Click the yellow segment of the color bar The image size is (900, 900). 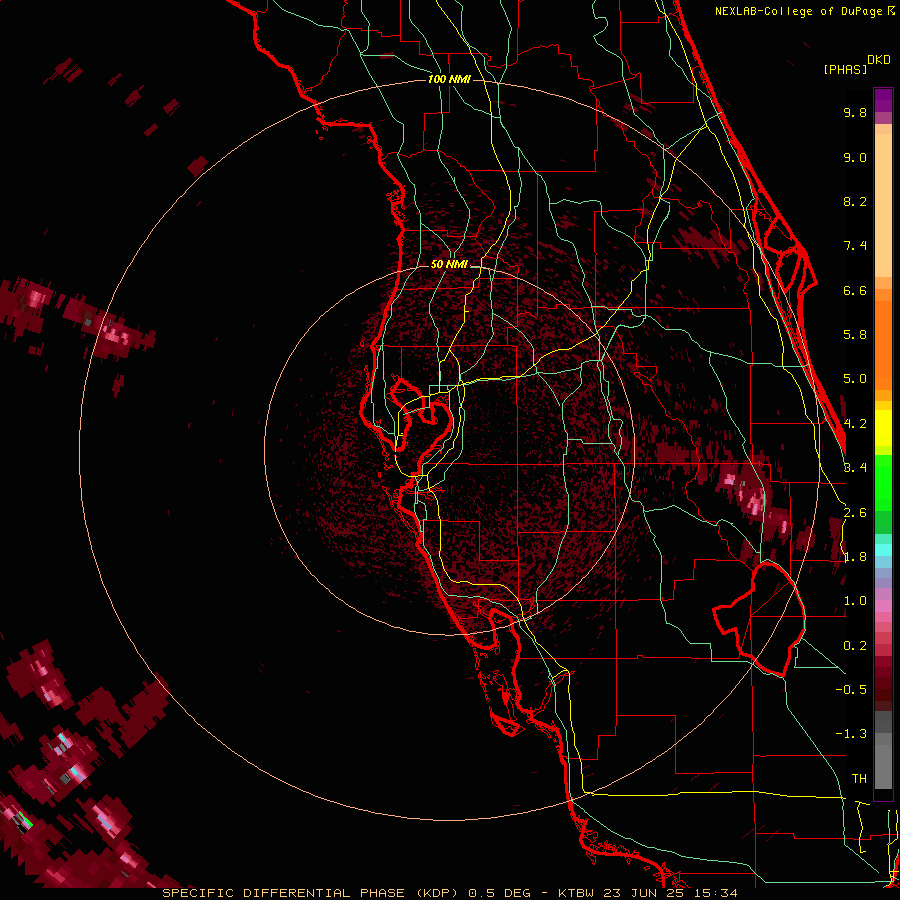pyautogui.click(x=883, y=428)
